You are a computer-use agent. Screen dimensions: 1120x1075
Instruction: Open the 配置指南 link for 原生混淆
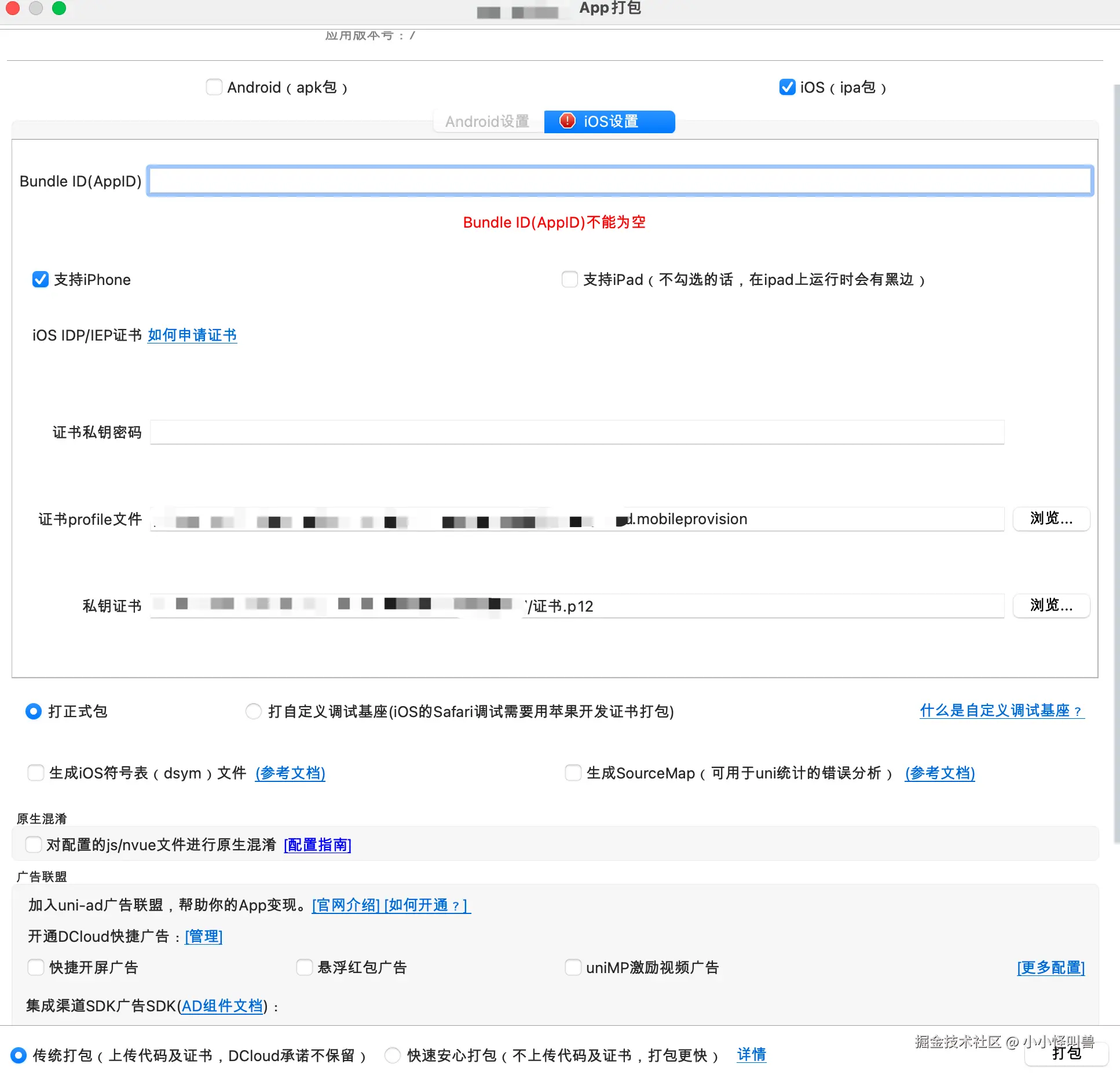pos(317,845)
